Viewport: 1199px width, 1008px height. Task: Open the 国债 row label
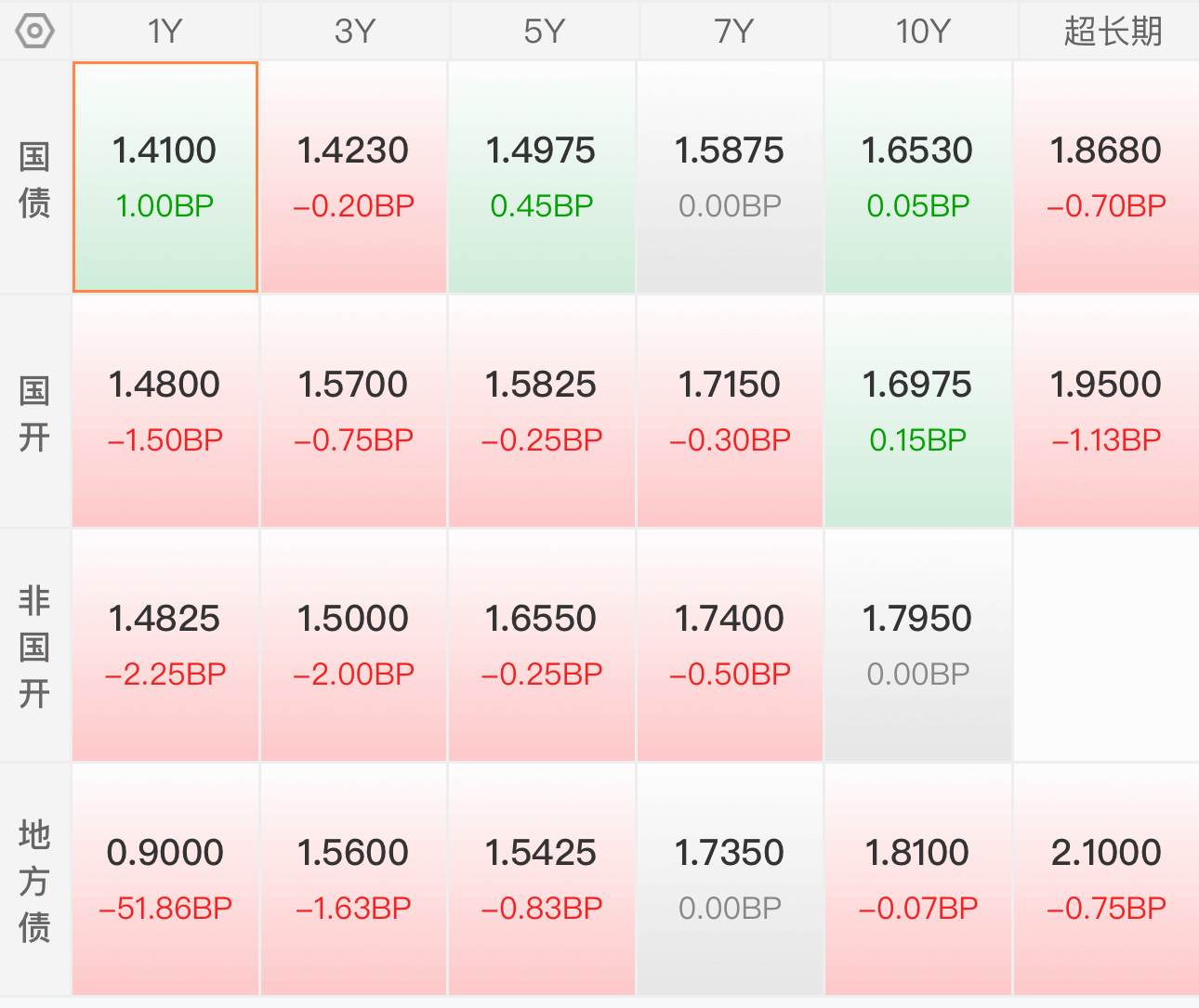coord(34,178)
